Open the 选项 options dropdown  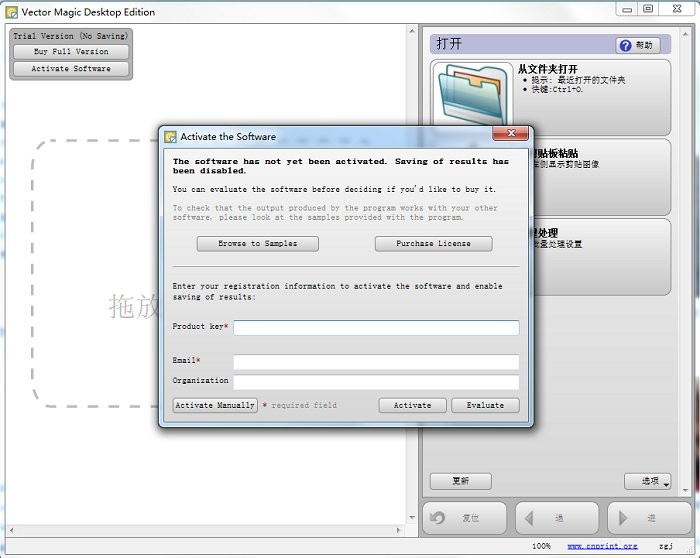(x=647, y=481)
